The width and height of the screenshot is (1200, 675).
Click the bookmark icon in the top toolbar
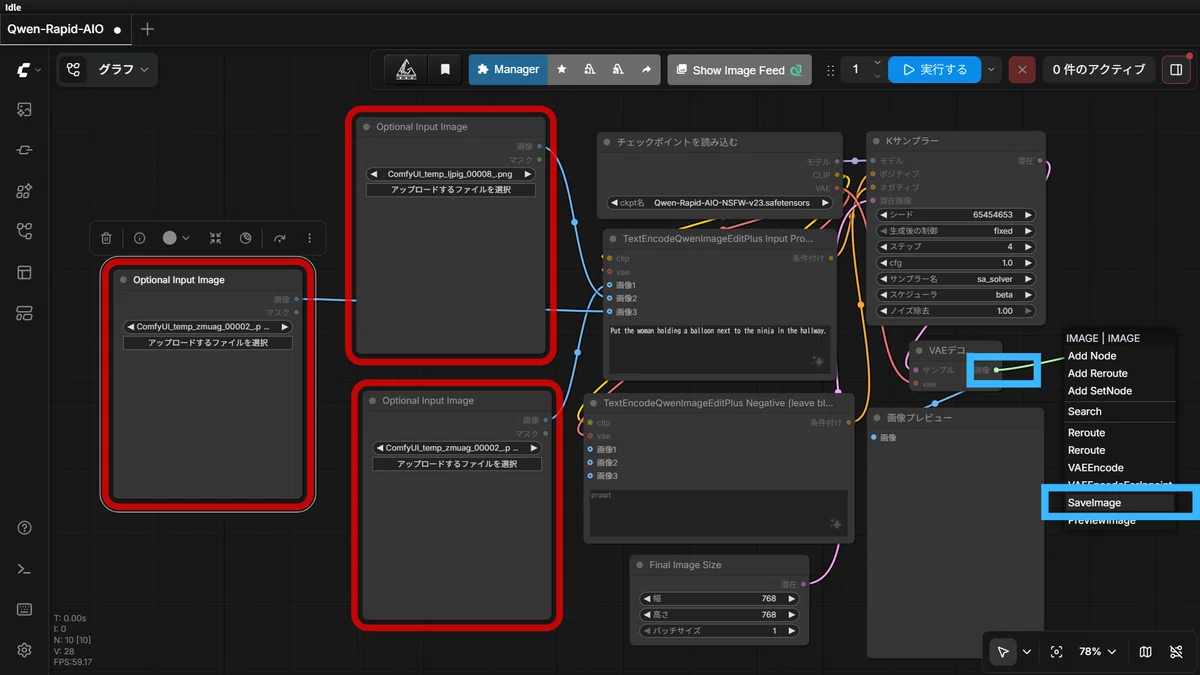[445, 70]
